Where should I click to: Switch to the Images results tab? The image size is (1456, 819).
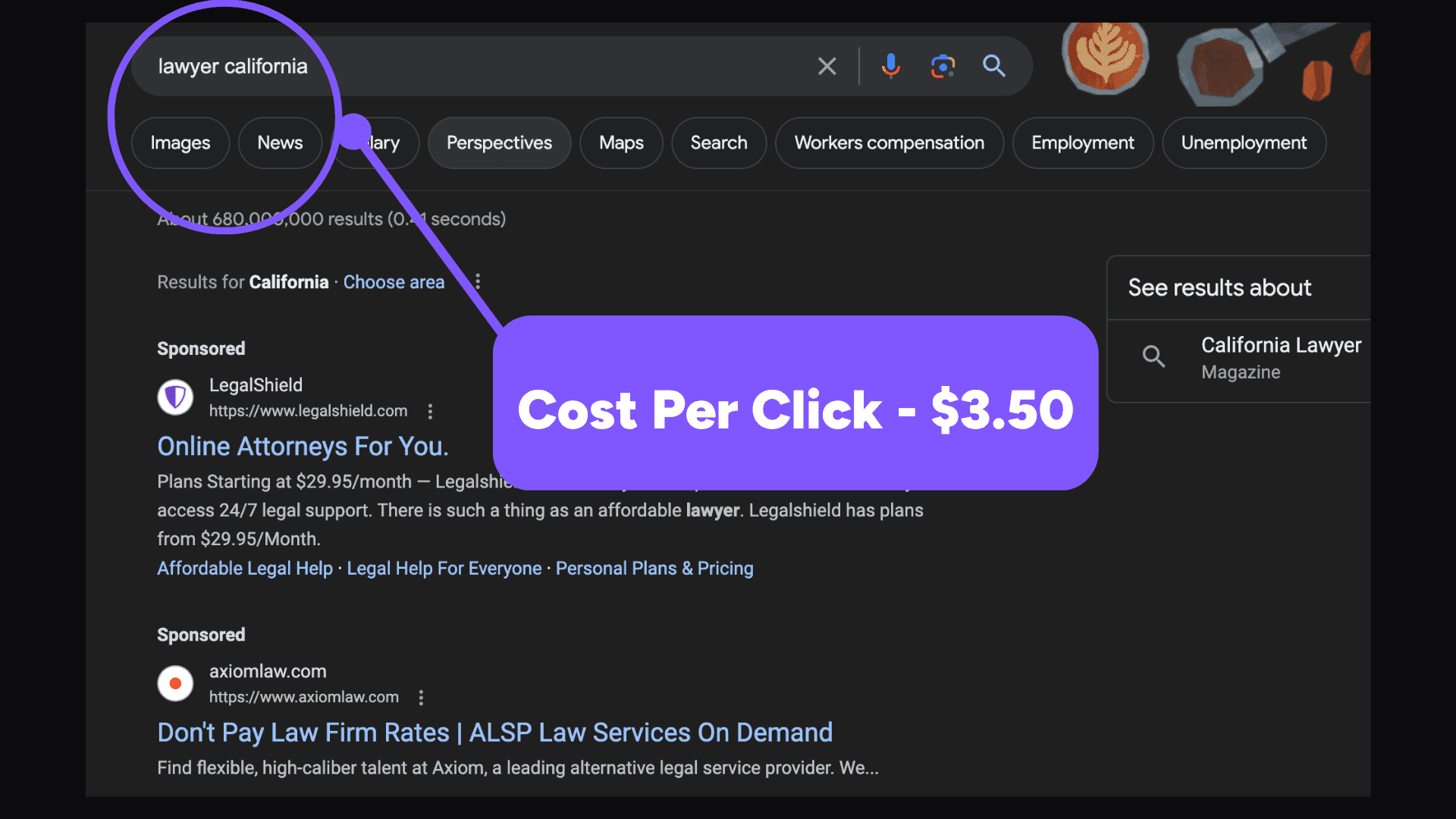180,143
